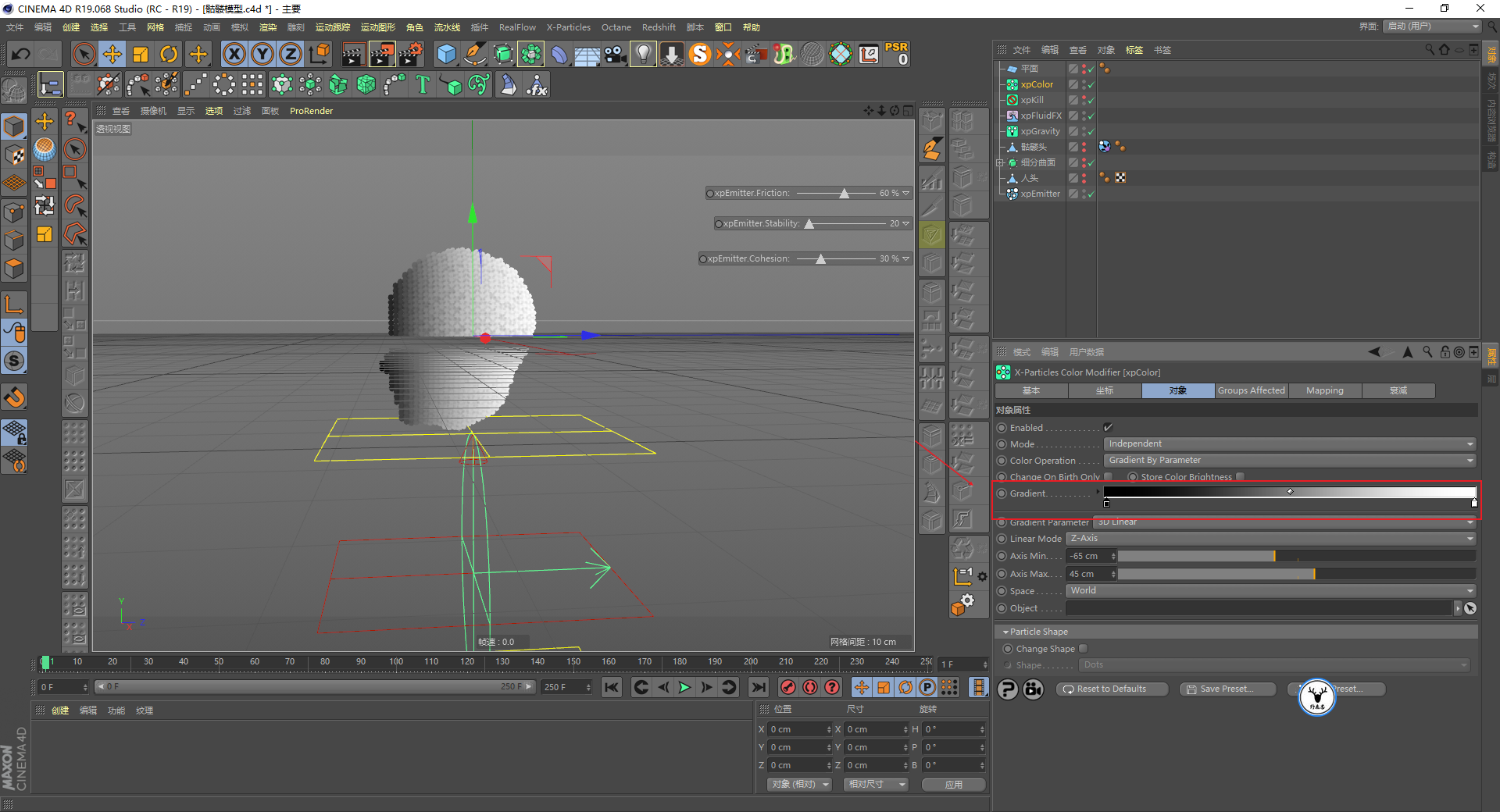Toggle xpKill green enable checkmark
This screenshot has height=812, width=1500.
[1091, 100]
